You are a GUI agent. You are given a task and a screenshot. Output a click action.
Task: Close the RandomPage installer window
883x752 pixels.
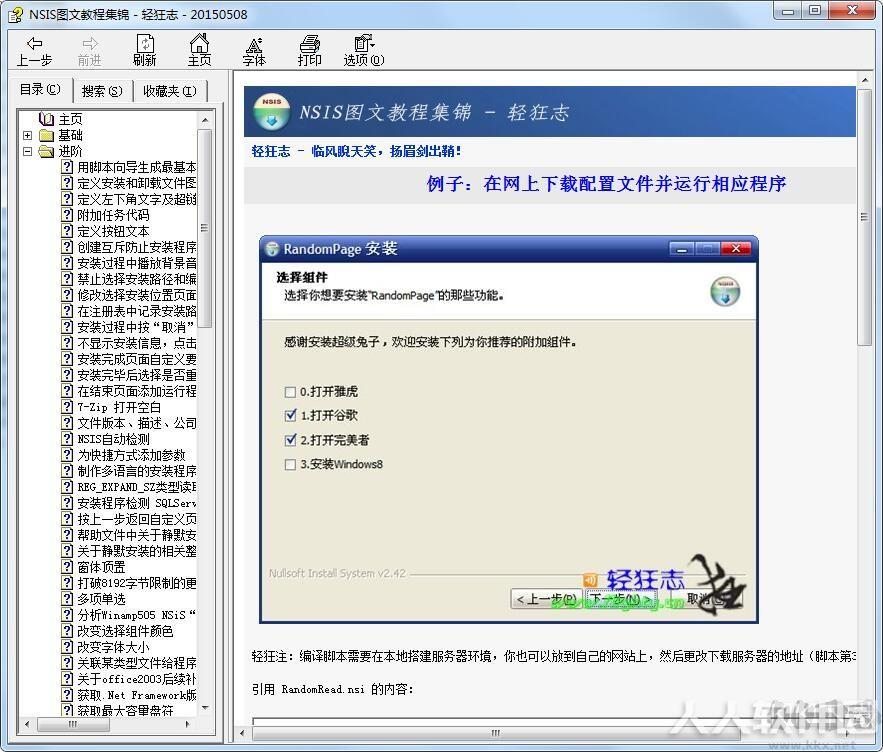coord(735,248)
